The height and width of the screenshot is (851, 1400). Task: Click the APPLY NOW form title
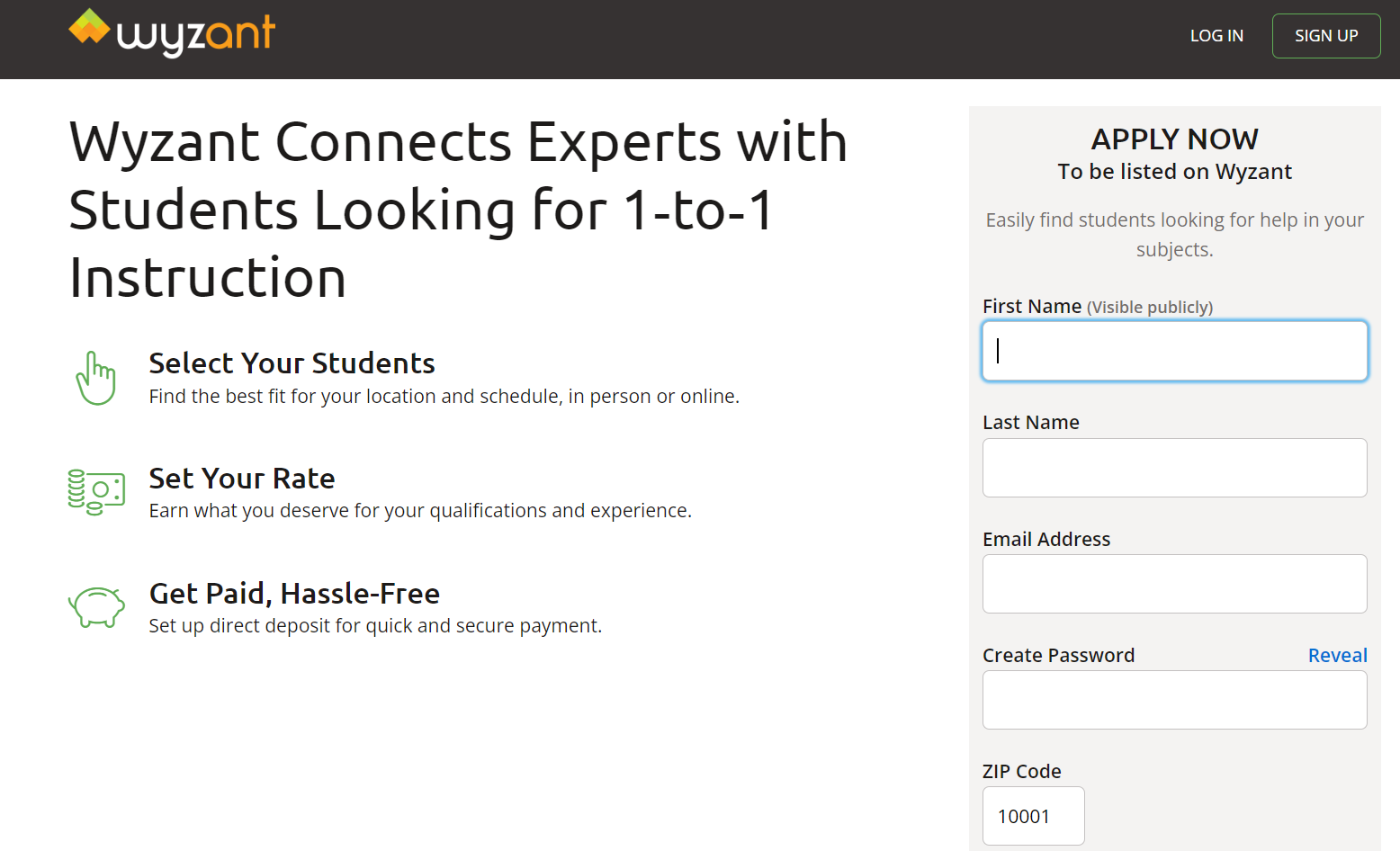pyautogui.click(x=1174, y=139)
